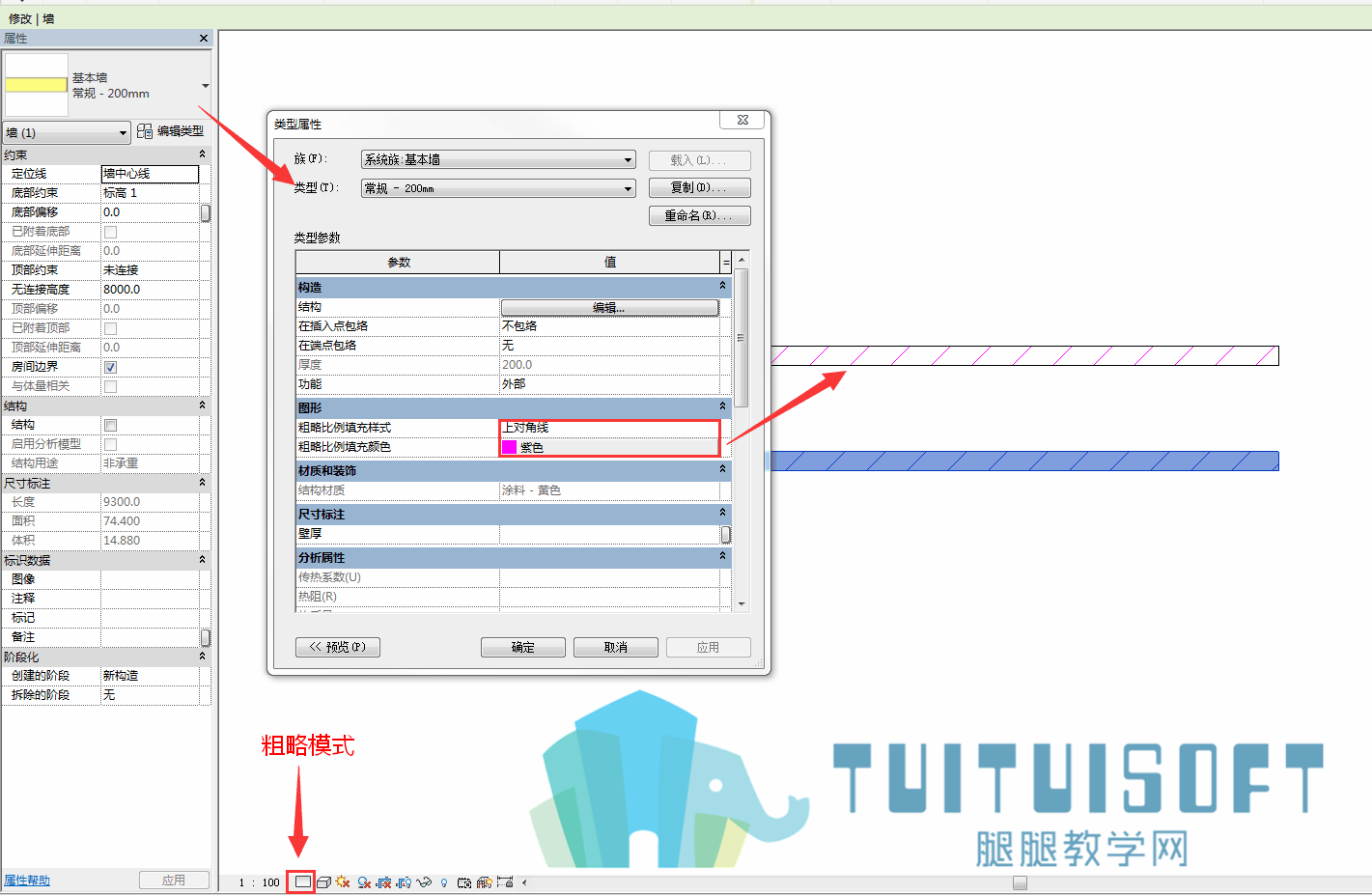Click Edit Type (编辑类型) icon button
This screenshot has height=895, width=1372.
(170, 130)
